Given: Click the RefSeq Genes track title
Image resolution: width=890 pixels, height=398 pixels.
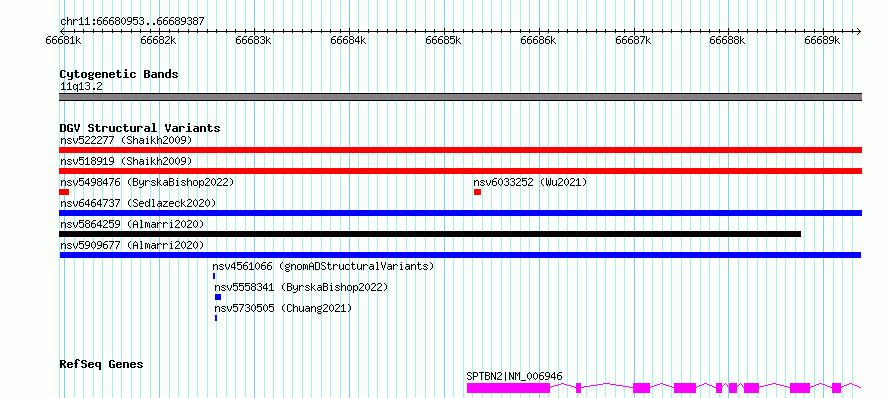Looking at the screenshot, I should click(102, 365).
